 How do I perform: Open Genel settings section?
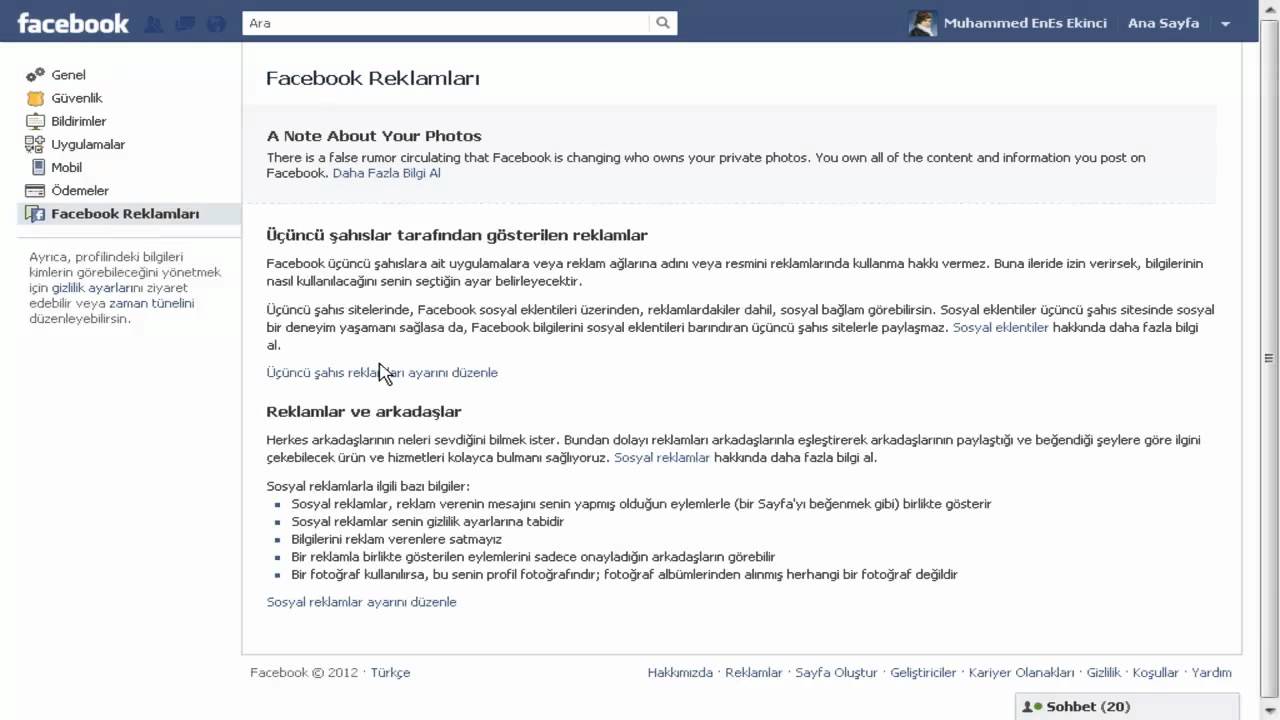point(68,75)
